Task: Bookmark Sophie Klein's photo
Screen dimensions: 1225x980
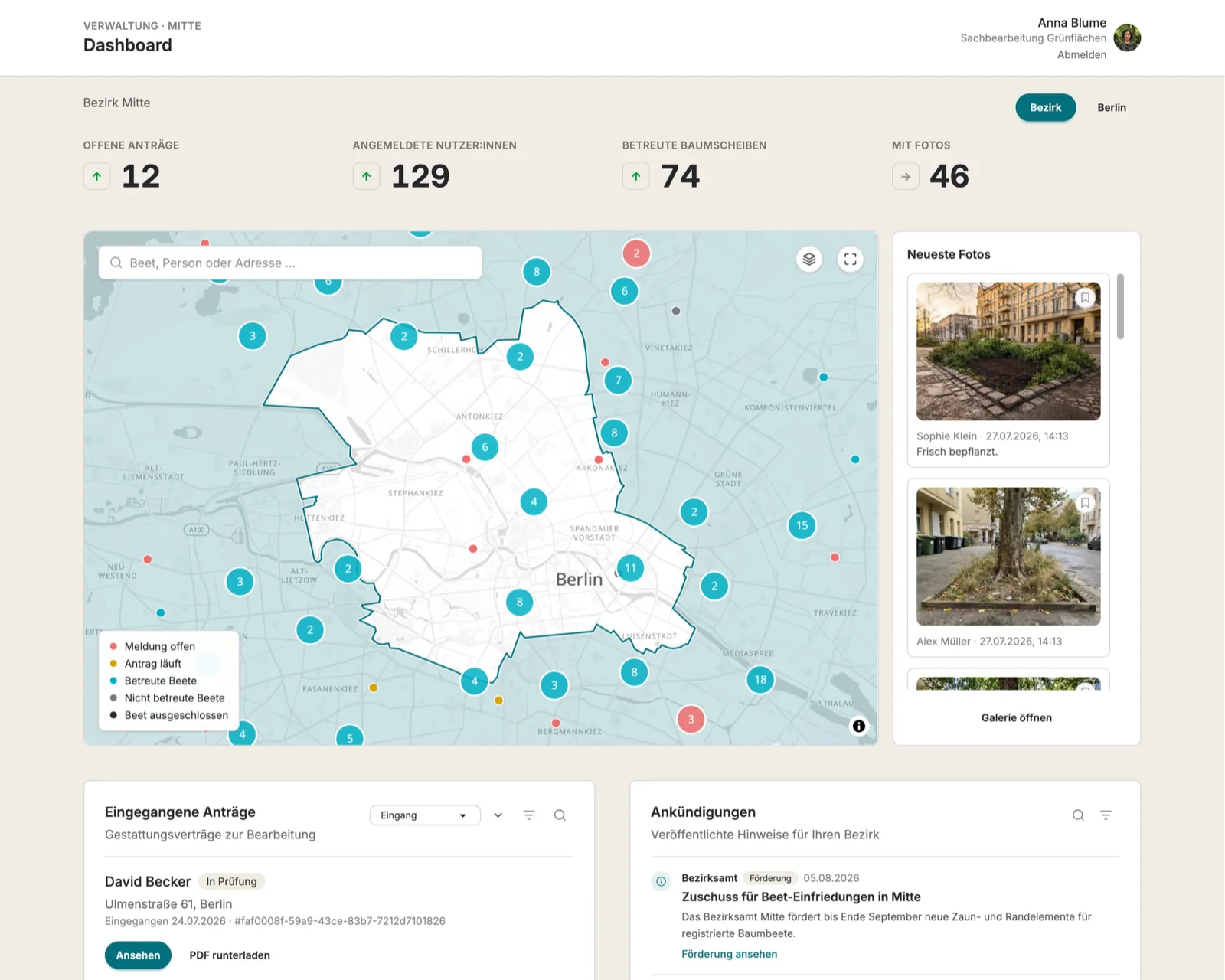Action: (x=1085, y=298)
